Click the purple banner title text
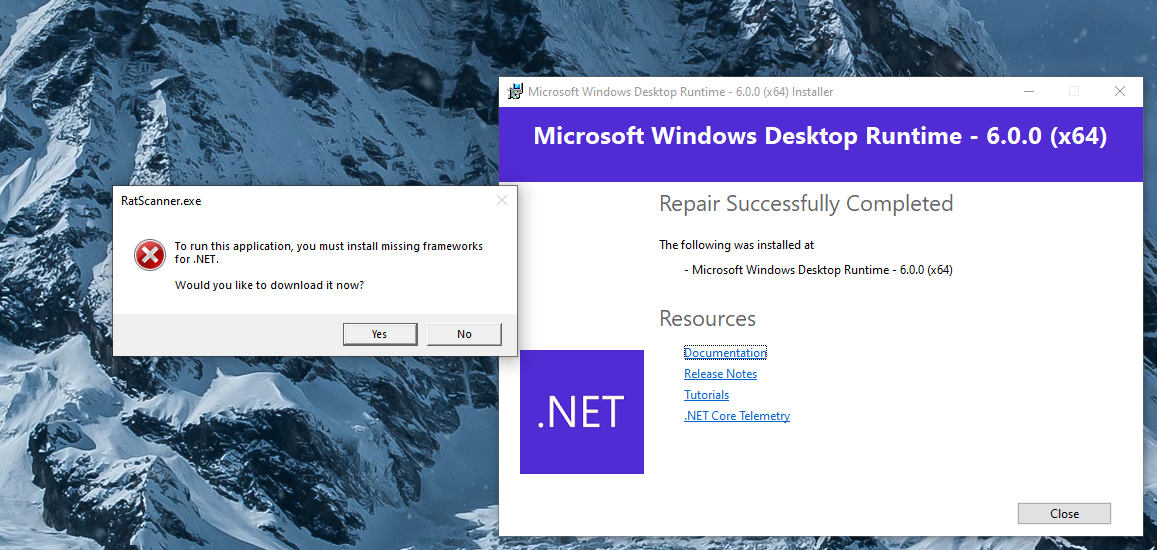Viewport: 1157px width, 550px height. coord(820,137)
